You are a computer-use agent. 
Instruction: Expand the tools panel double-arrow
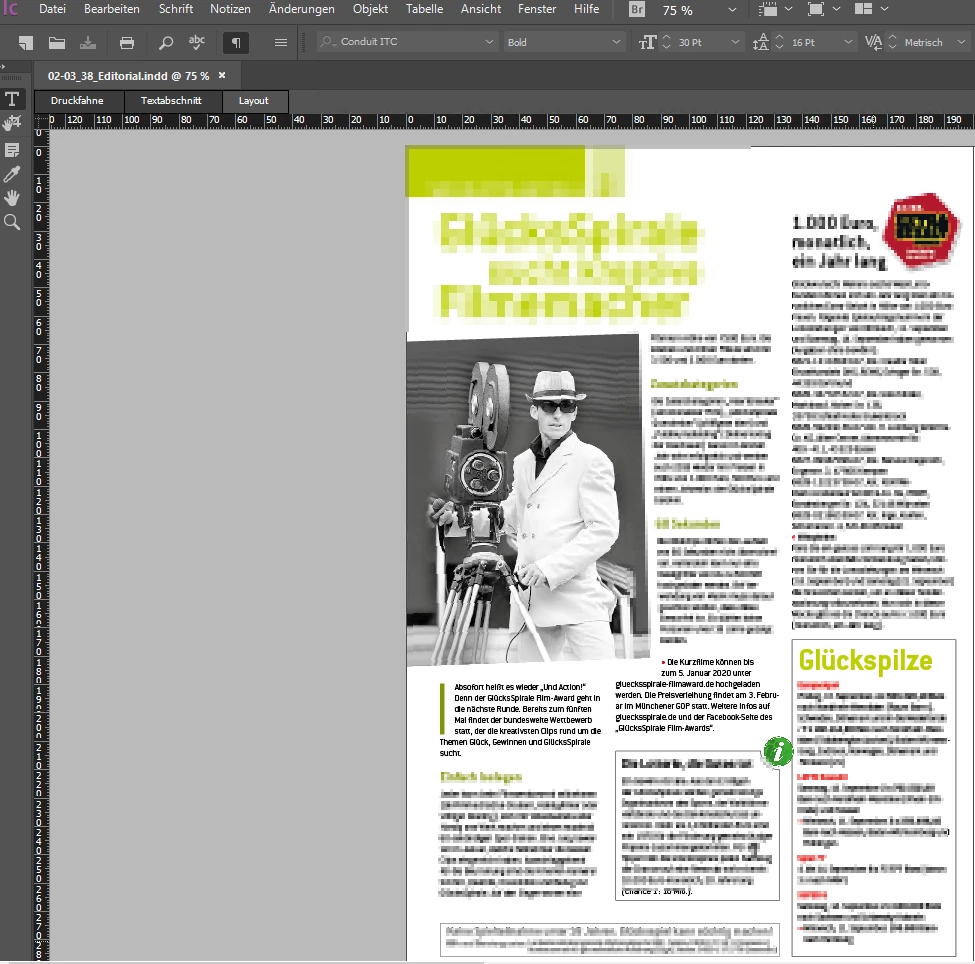coord(3,67)
